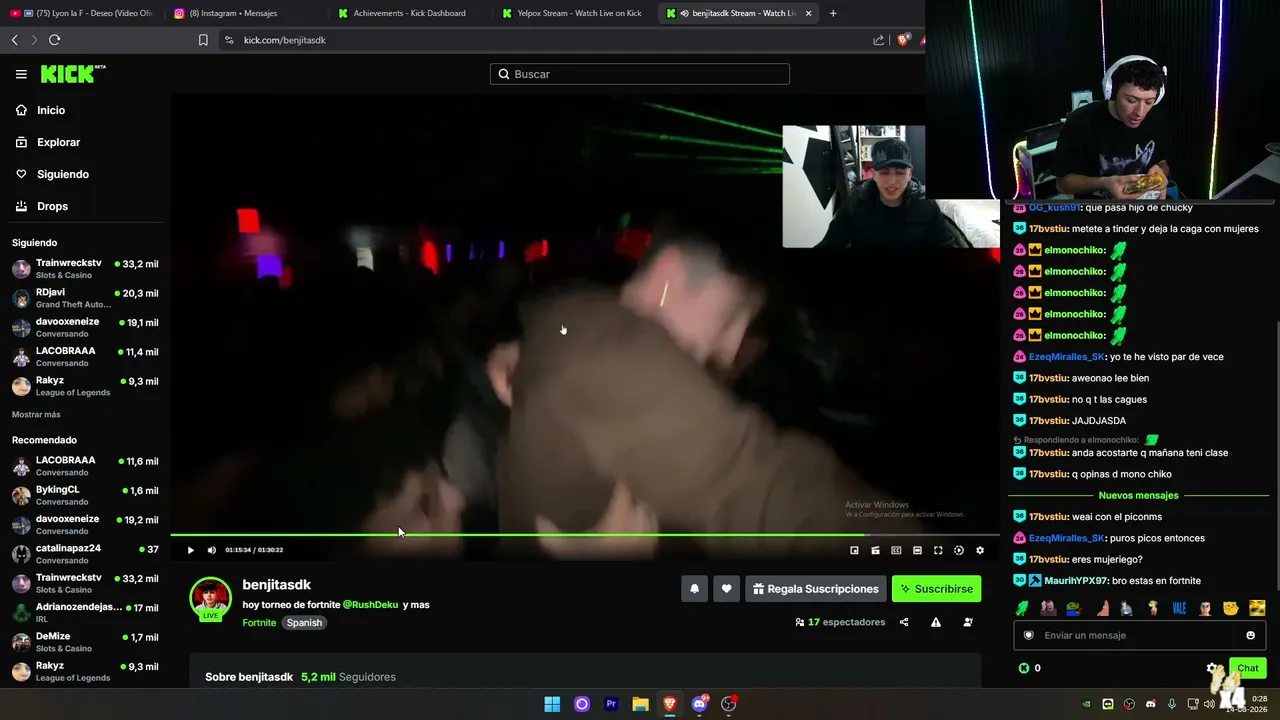This screenshot has width=1280, height=720.
Task: Open a new browser tab
Action: [x=833, y=13]
